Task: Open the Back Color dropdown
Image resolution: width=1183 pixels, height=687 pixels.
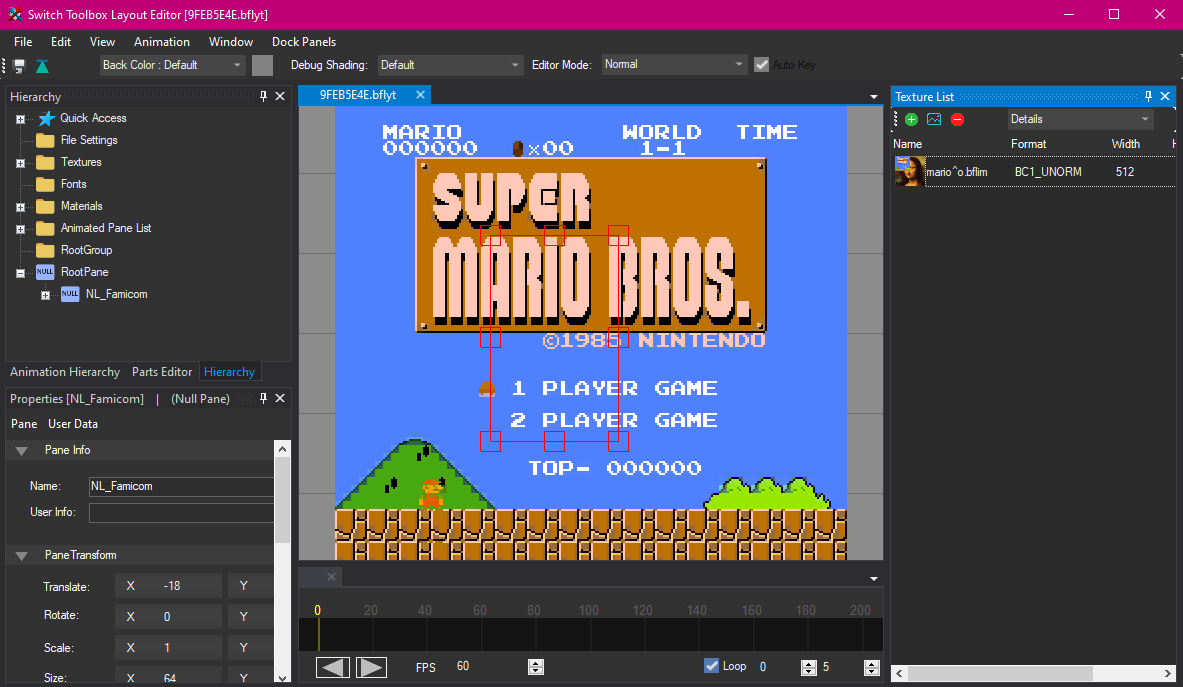Action: pos(173,66)
